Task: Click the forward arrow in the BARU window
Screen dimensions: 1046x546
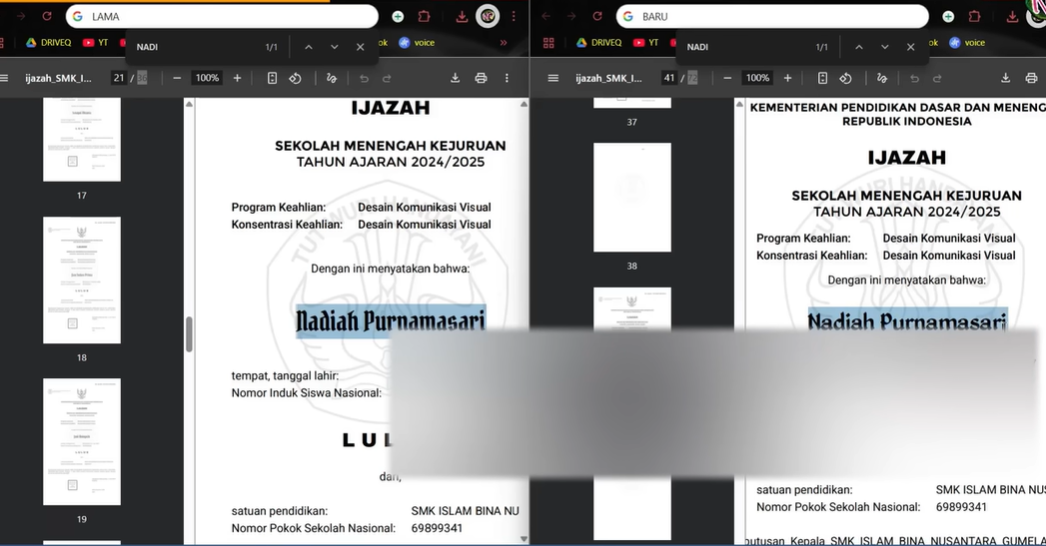Action: pyautogui.click(x=571, y=16)
